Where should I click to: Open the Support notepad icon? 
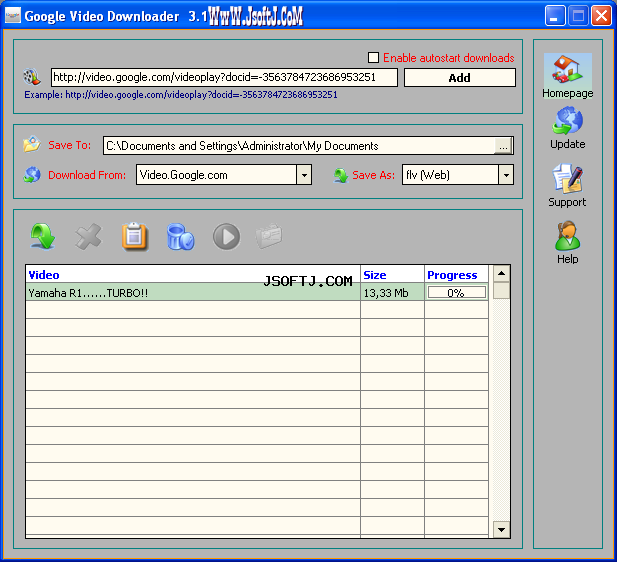567,178
